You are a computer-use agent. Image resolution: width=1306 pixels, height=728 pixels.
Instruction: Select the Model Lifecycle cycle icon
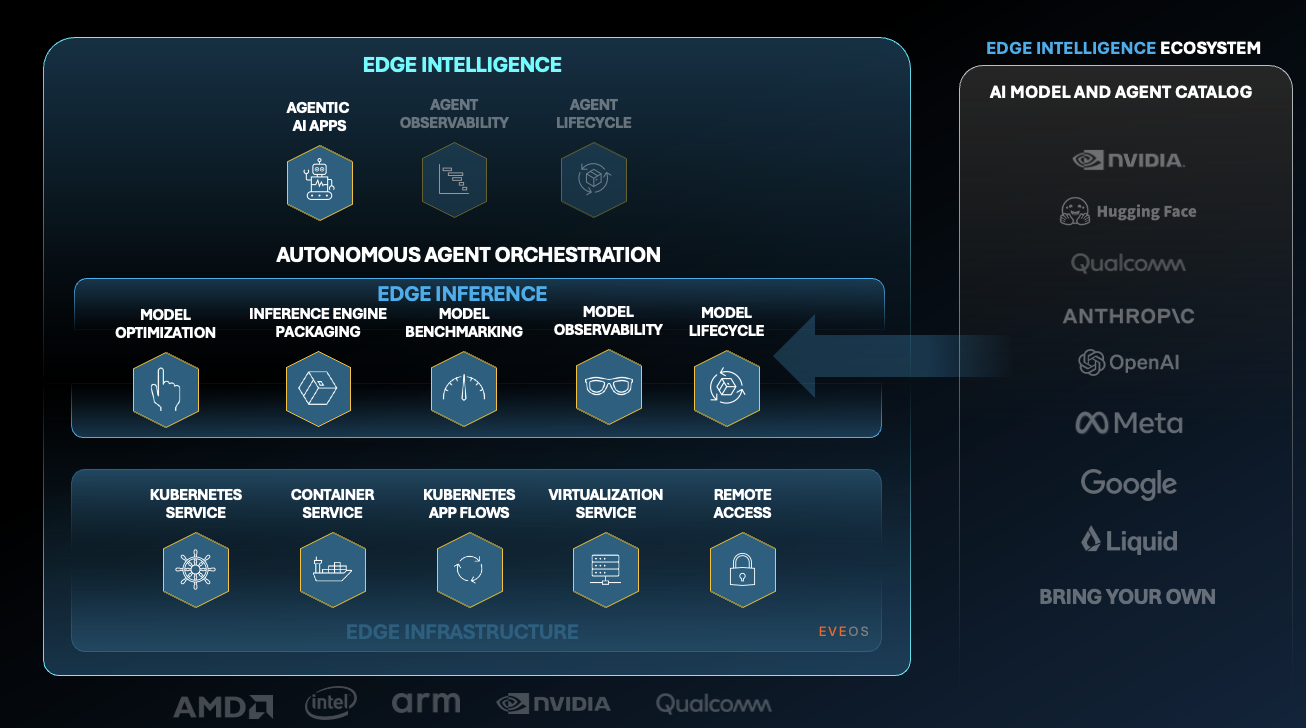pyautogui.click(x=727, y=387)
